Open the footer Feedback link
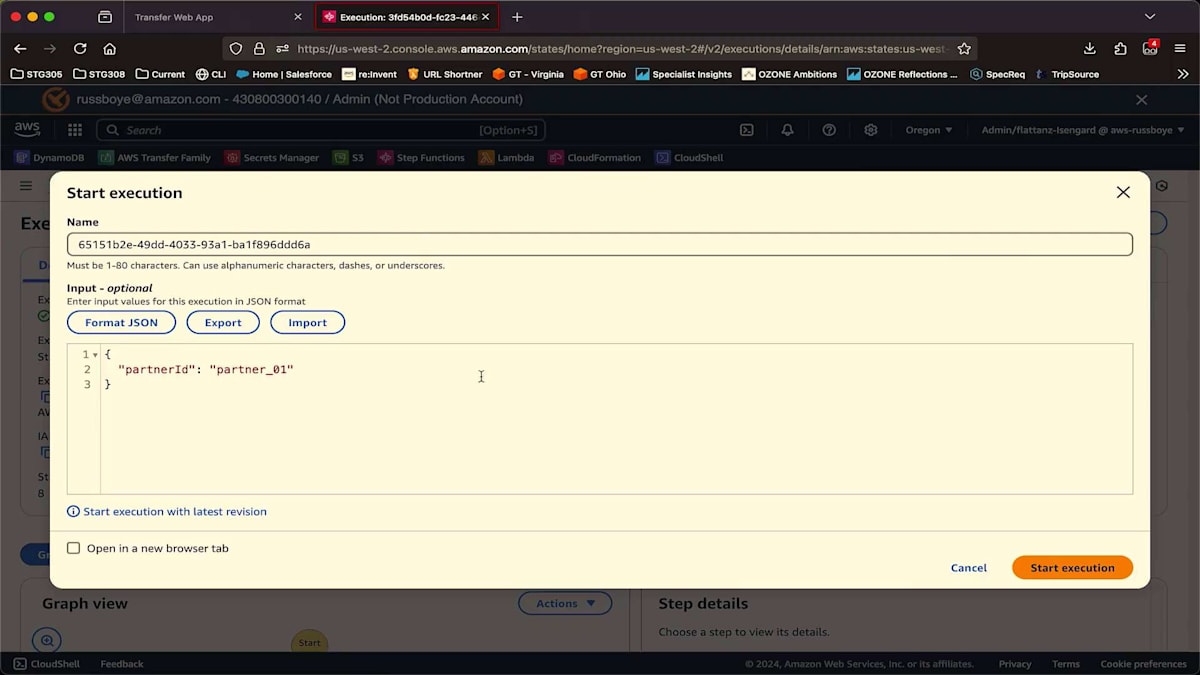This screenshot has height=675, width=1200. pyautogui.click(x=122, y=664)
